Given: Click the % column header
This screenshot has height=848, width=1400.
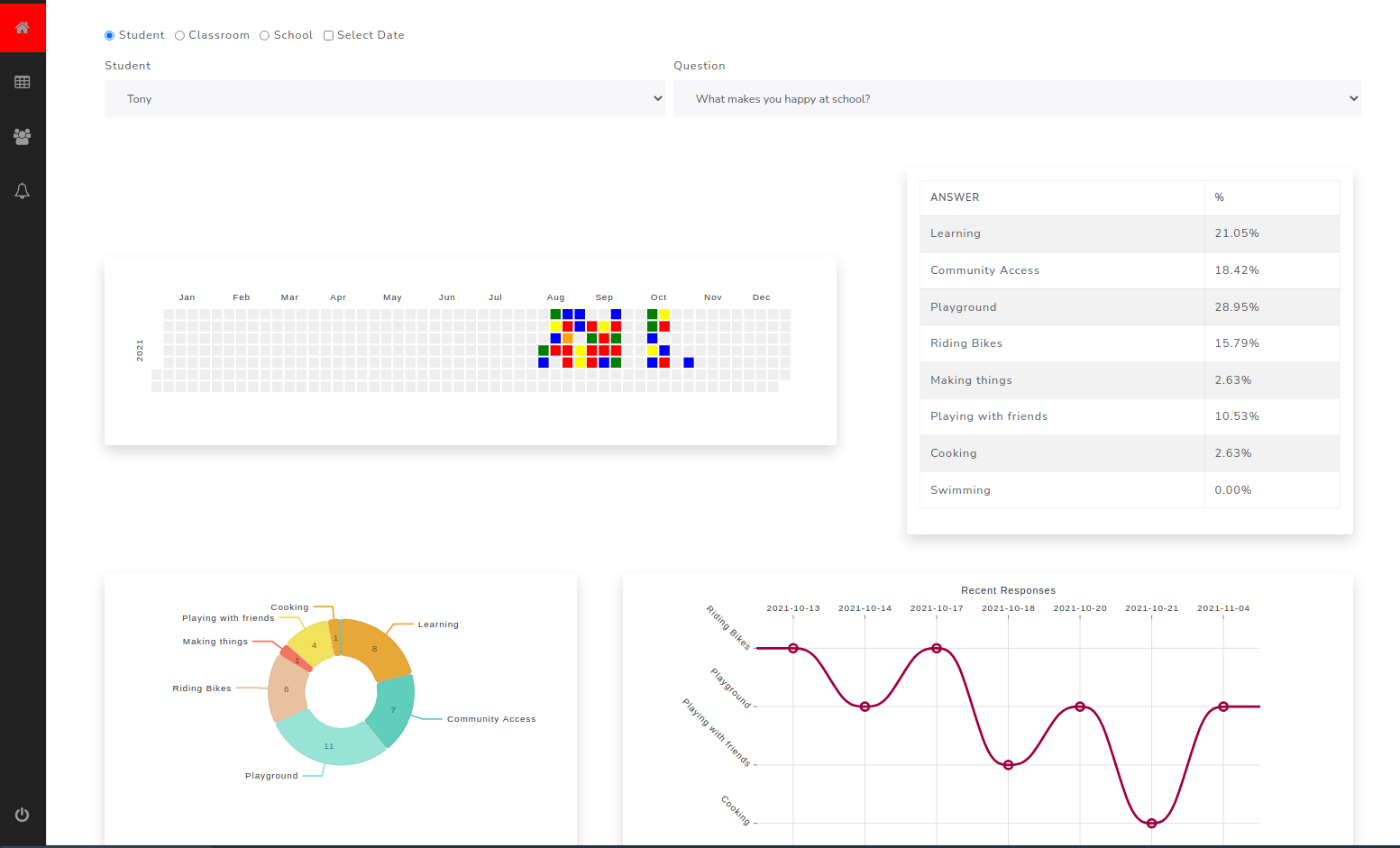Looking at the screenshot, I should (1272, 197).
